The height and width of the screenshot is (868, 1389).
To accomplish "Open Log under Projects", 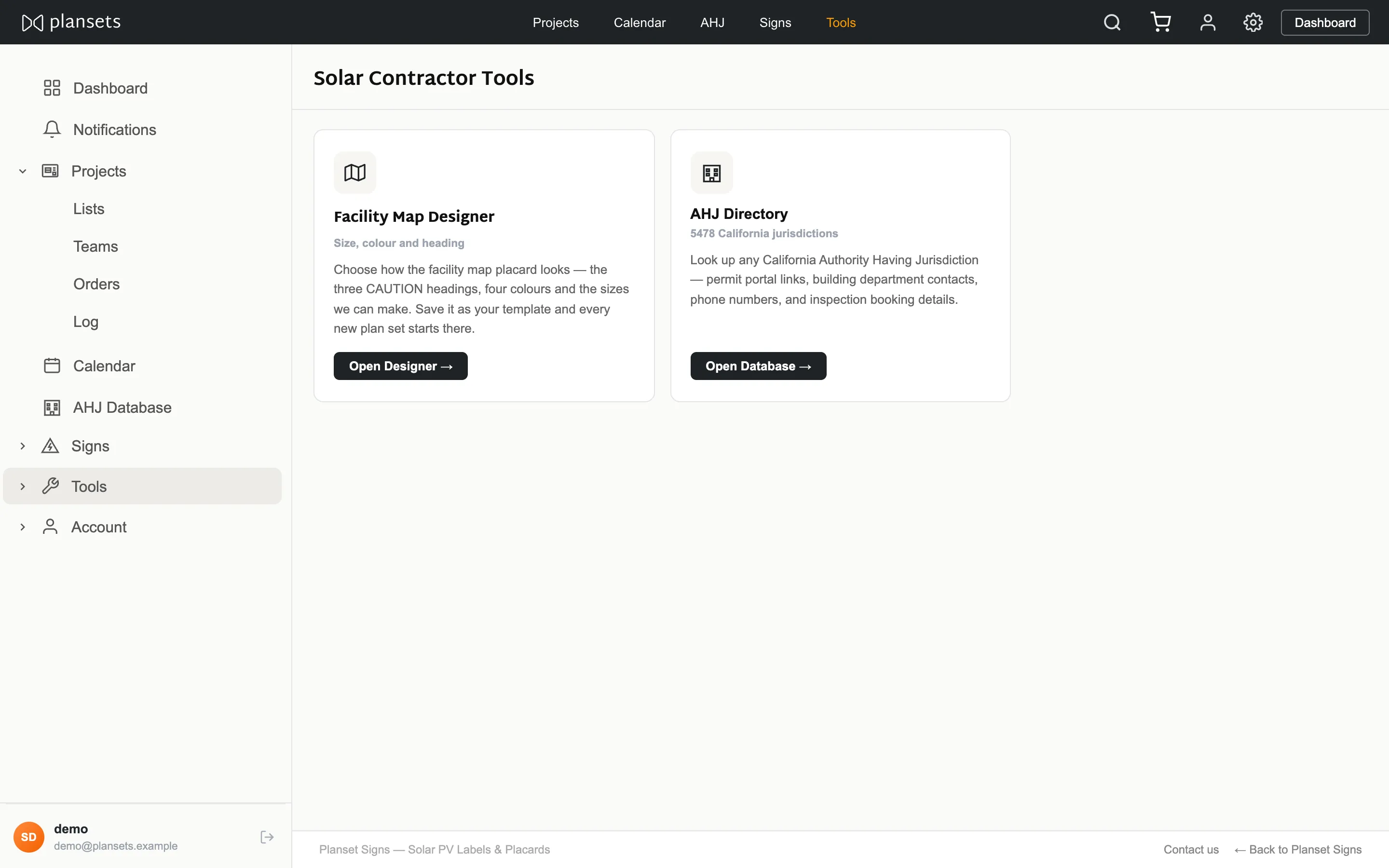I will [85, 322].
